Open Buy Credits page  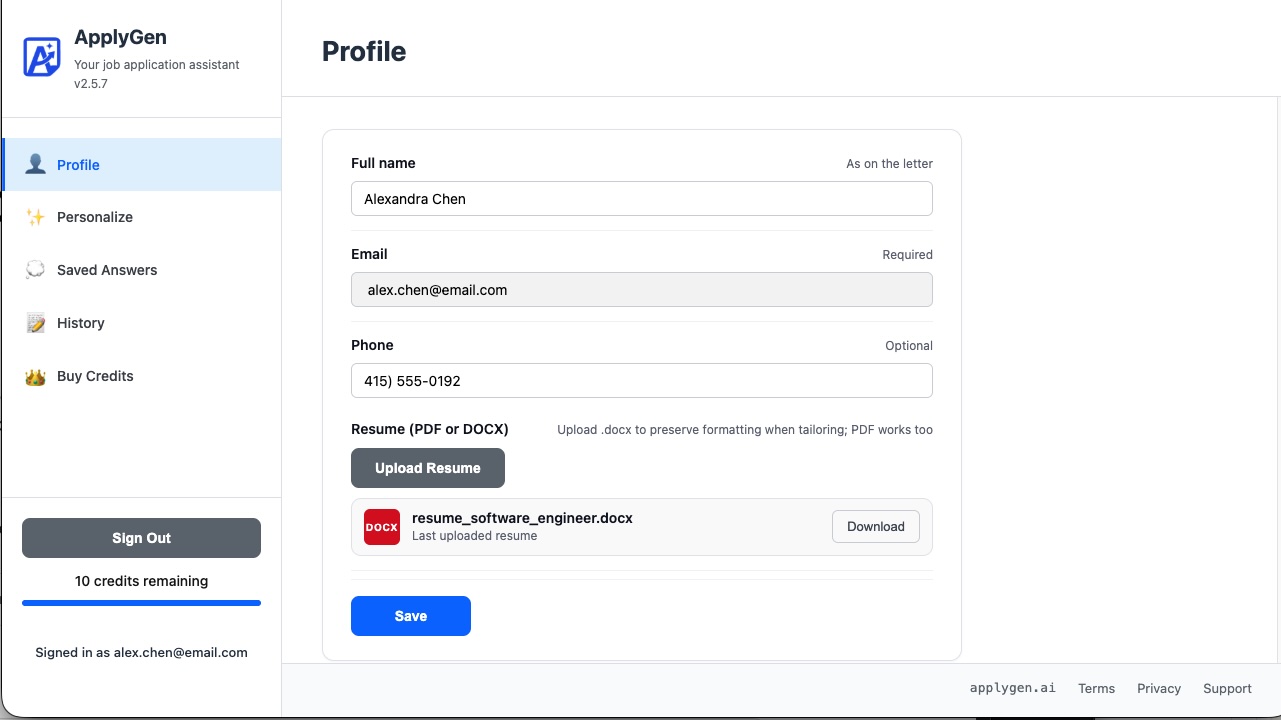coord(142,376)
